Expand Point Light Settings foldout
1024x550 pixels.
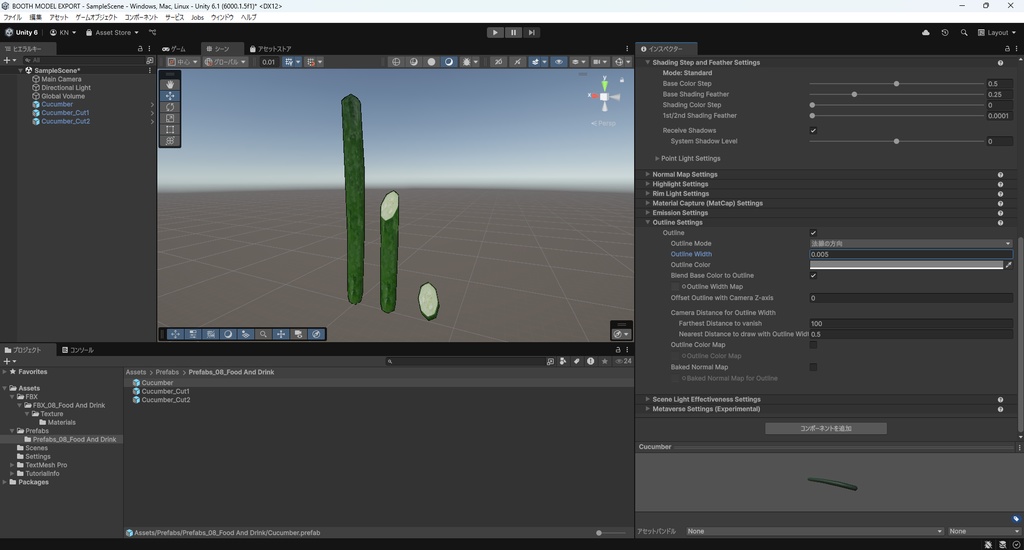click(x=689, y=158)
